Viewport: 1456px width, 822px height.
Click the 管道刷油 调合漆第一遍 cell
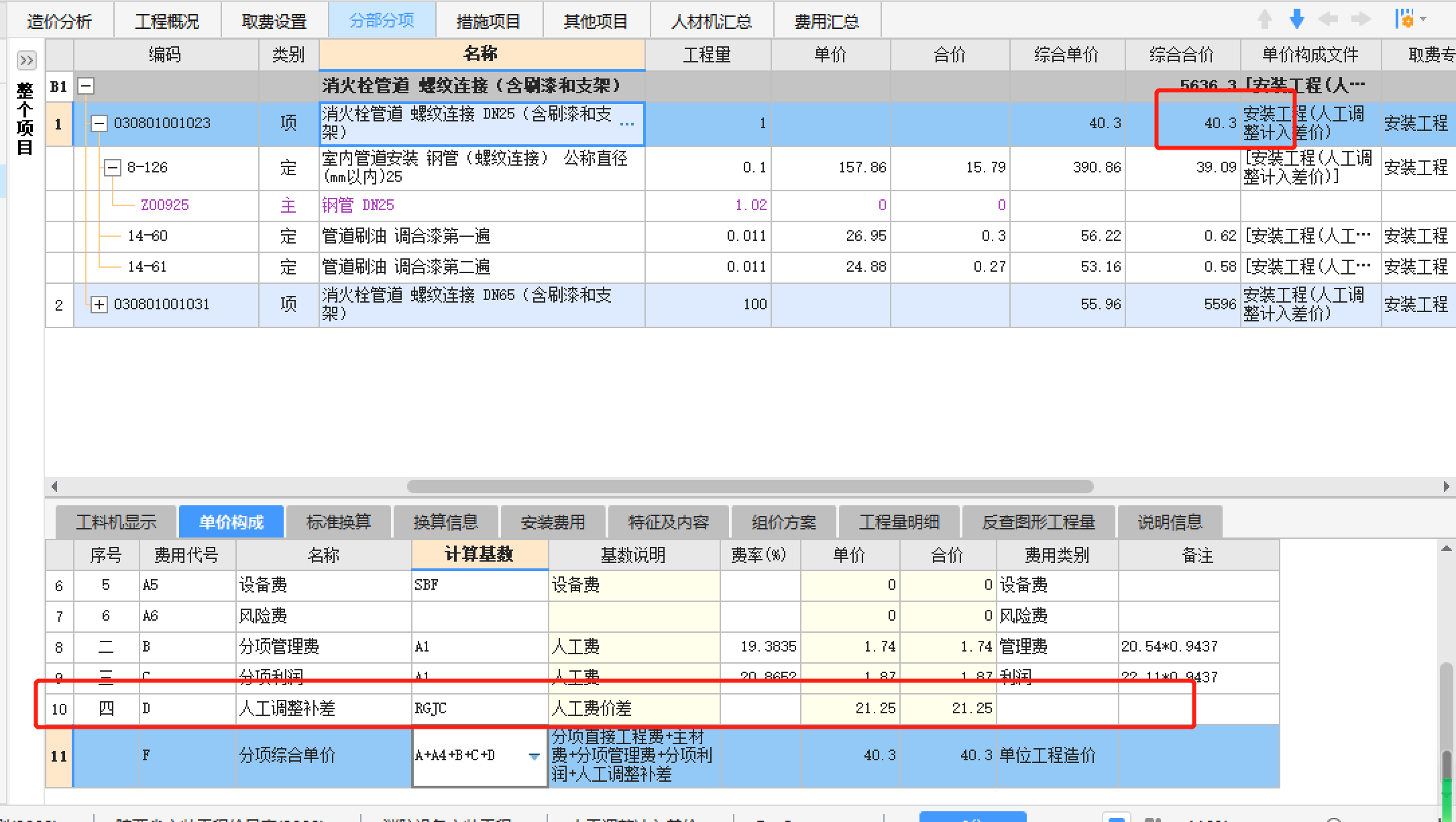[482, 236]
